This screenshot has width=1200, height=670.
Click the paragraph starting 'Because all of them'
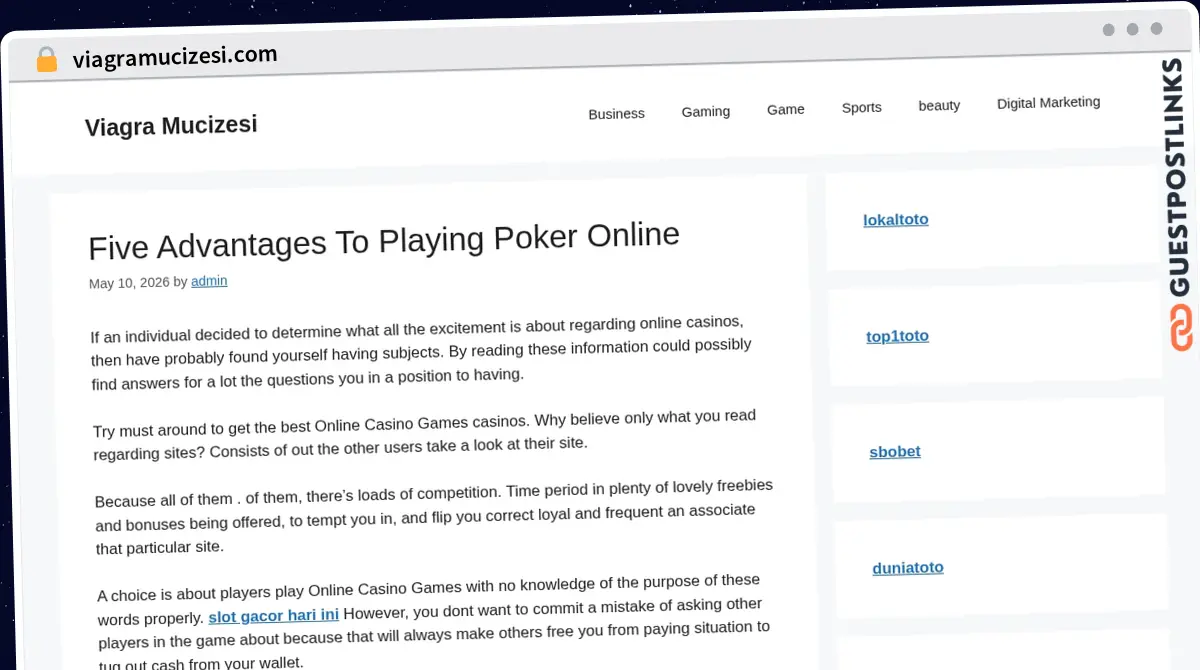pyautogui.click(x=434, y=517)
